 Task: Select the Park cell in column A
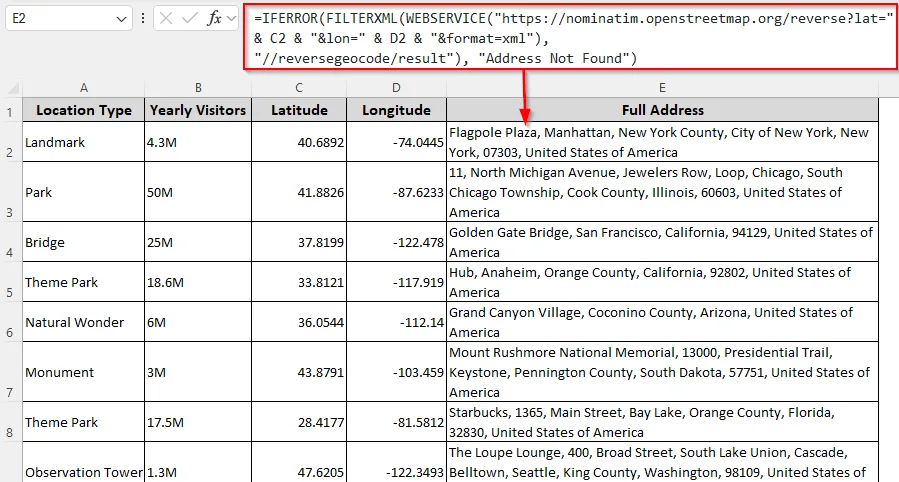point(84,191)
